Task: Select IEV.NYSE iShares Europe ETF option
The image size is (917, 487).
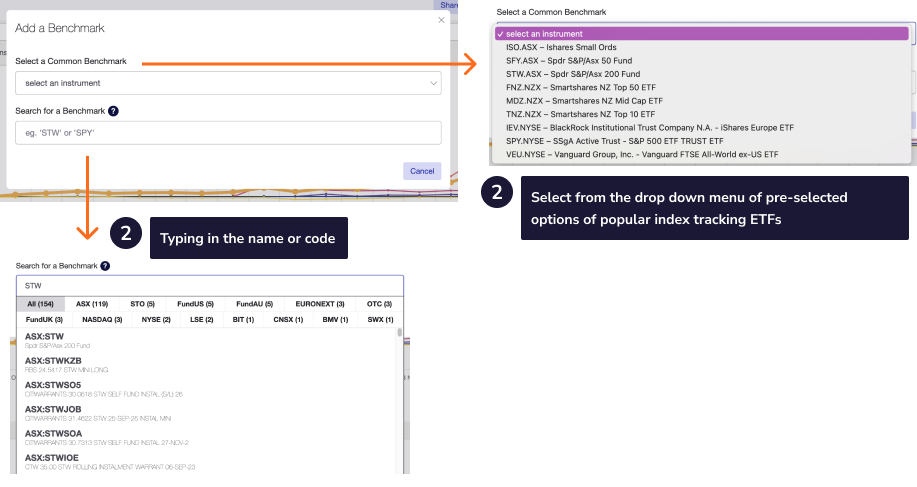Action: pyautogui.click(x=701, y=128)
